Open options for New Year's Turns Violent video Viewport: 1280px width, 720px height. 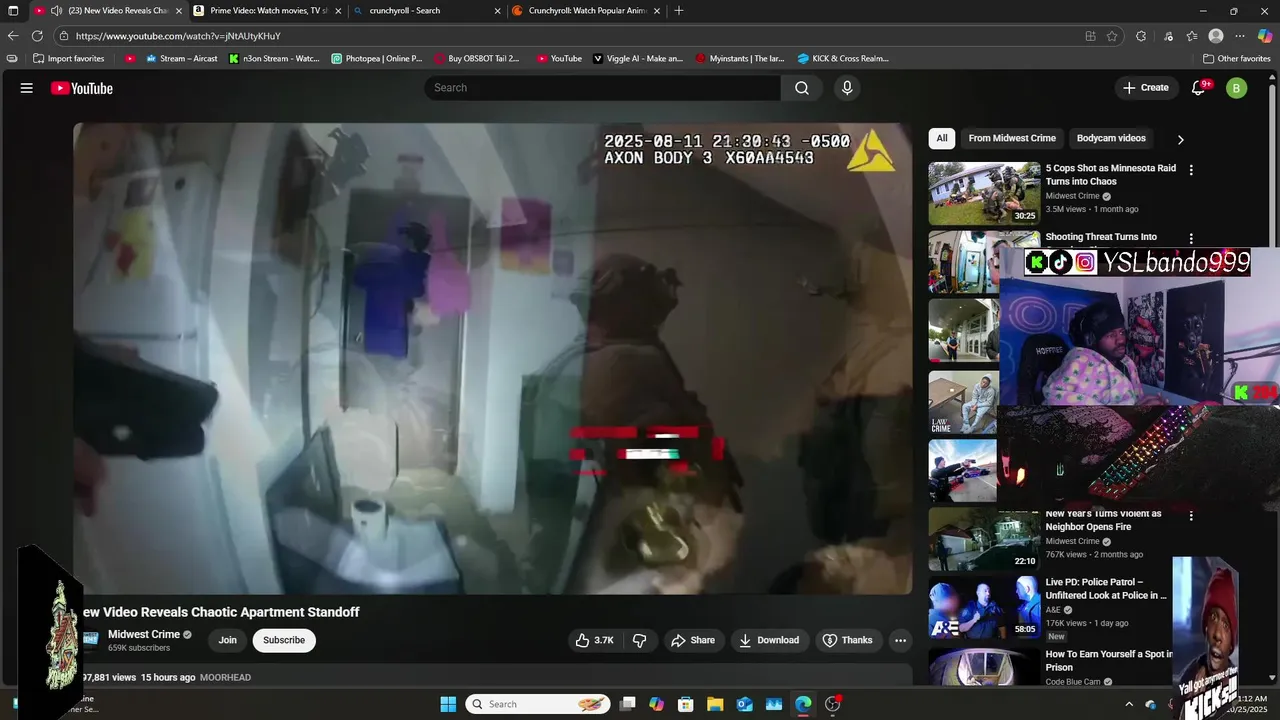1190,516
